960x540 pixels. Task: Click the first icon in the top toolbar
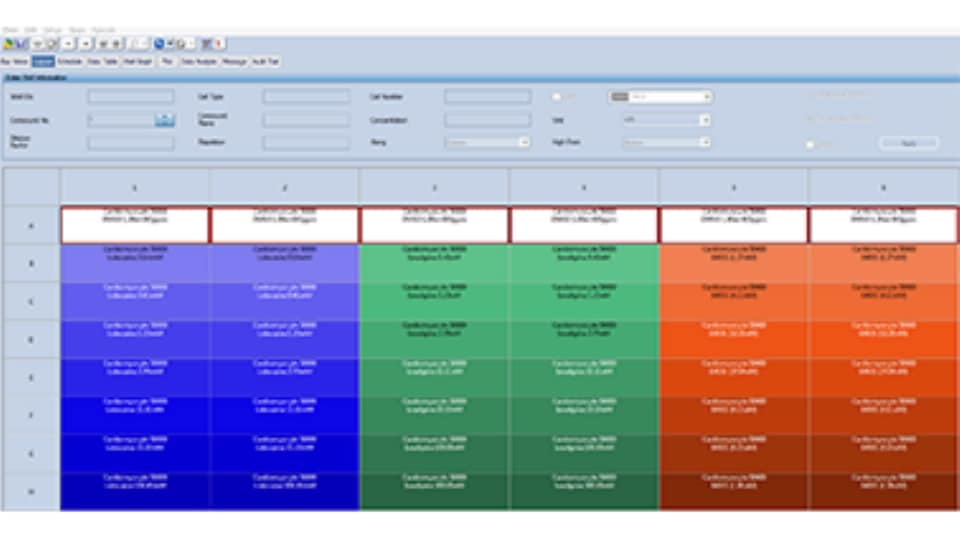coord(8,44)
